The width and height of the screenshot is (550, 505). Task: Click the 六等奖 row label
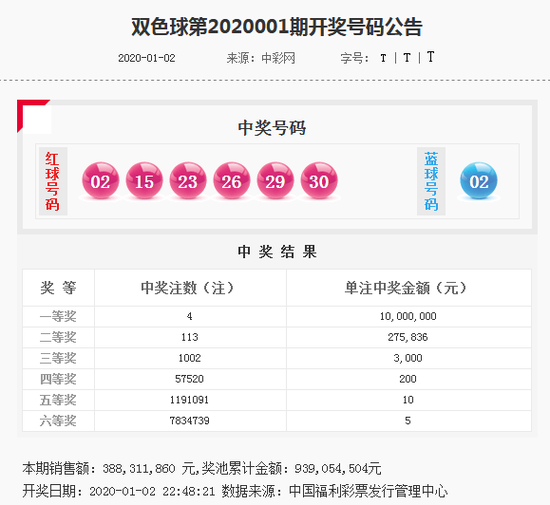click(x=58, y=420)
